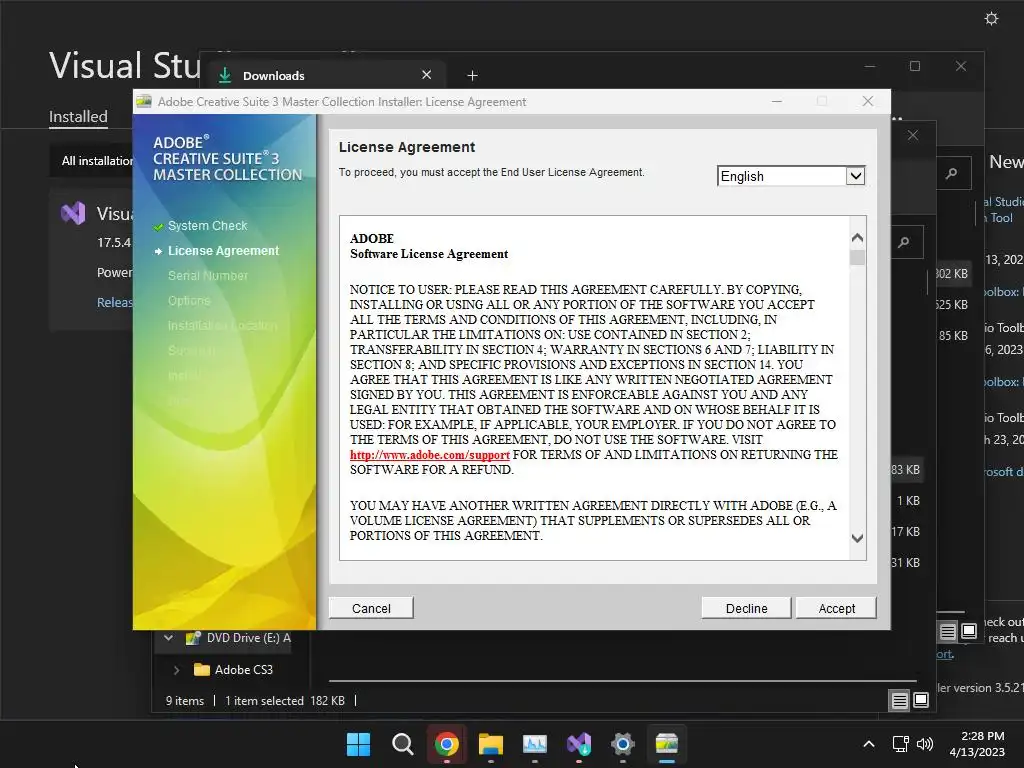Screen dimensions: 1024x768
Task: Click the System Check green checkmark
Action: pyautogui.click(x=158, y=227)
